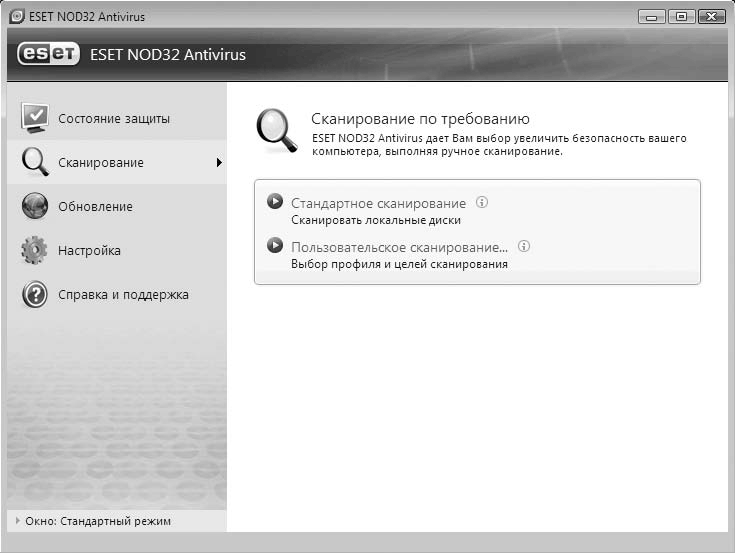735x553 pixels.
Task: Go to the Обновление section
Action: [x=95, y=206]
